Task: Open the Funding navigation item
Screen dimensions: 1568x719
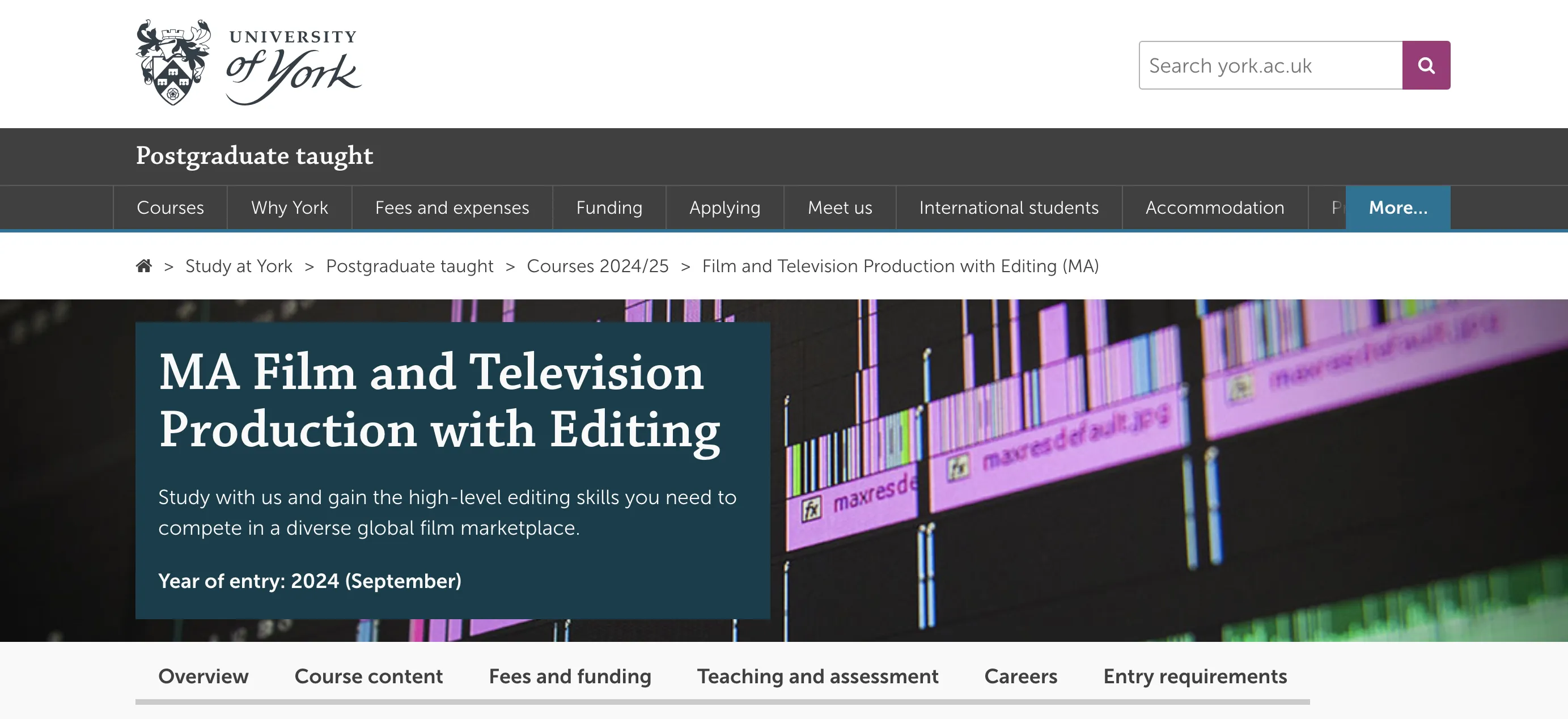Action: 609,208
